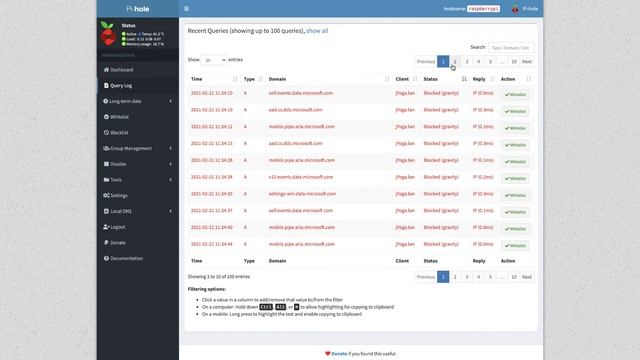
Task: Expand the Disable submenu
Action: coord(138,164)
